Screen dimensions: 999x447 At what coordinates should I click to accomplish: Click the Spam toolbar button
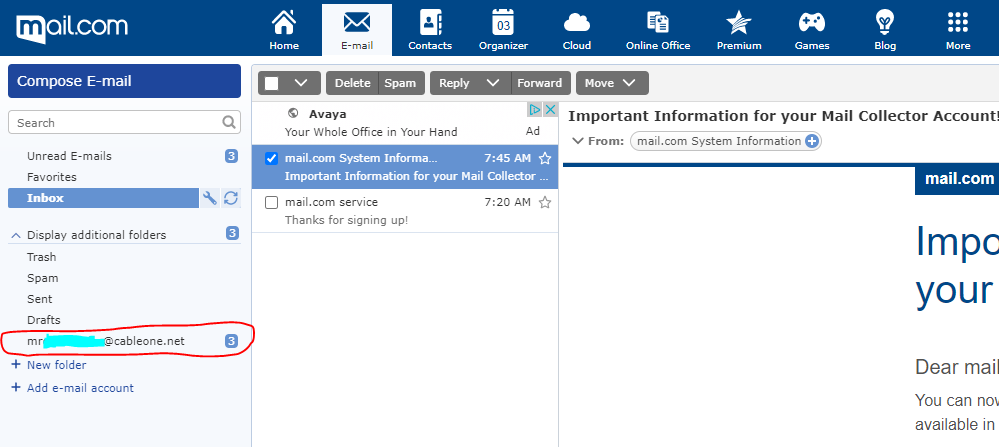(x=400, y=83)
